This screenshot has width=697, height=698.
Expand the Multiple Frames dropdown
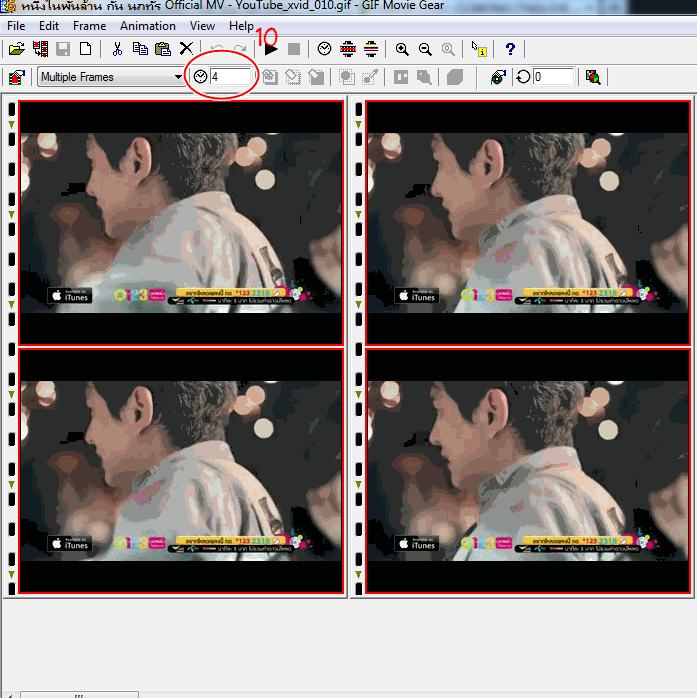[x=178, y=77]
